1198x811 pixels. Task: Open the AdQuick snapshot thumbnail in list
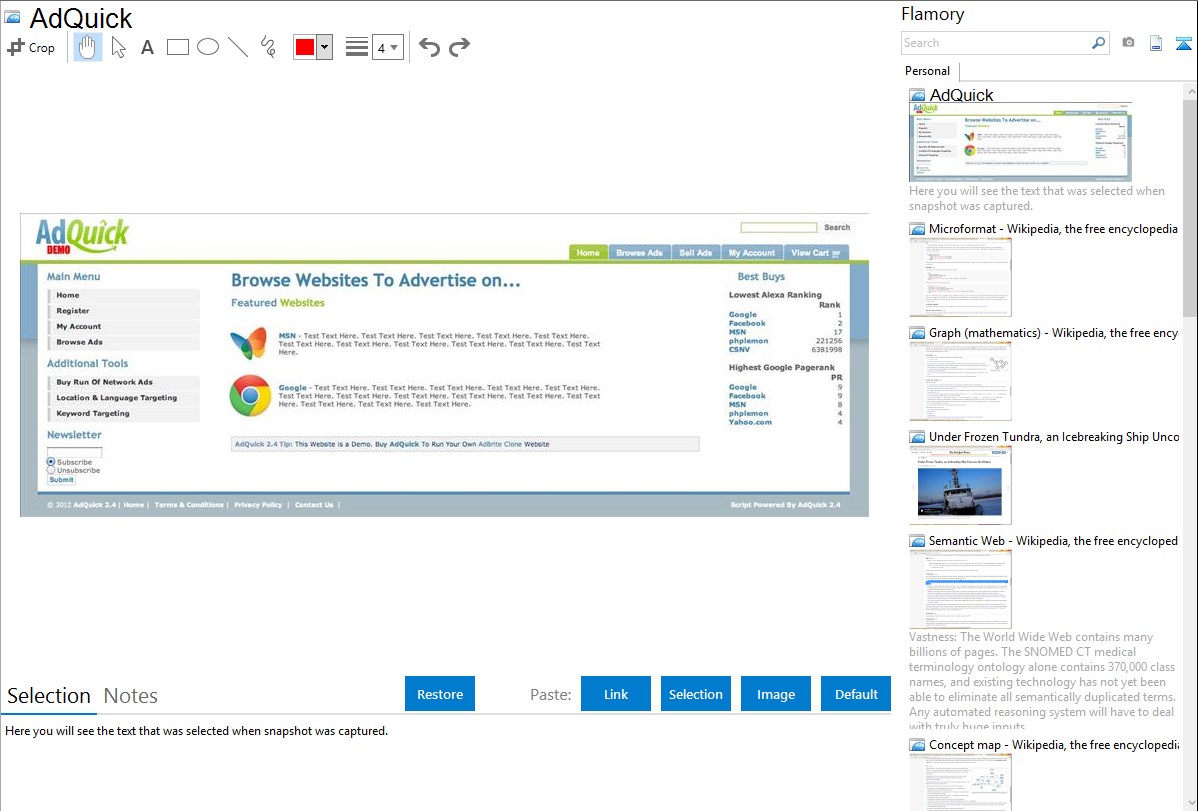(x=1020, y=142)
